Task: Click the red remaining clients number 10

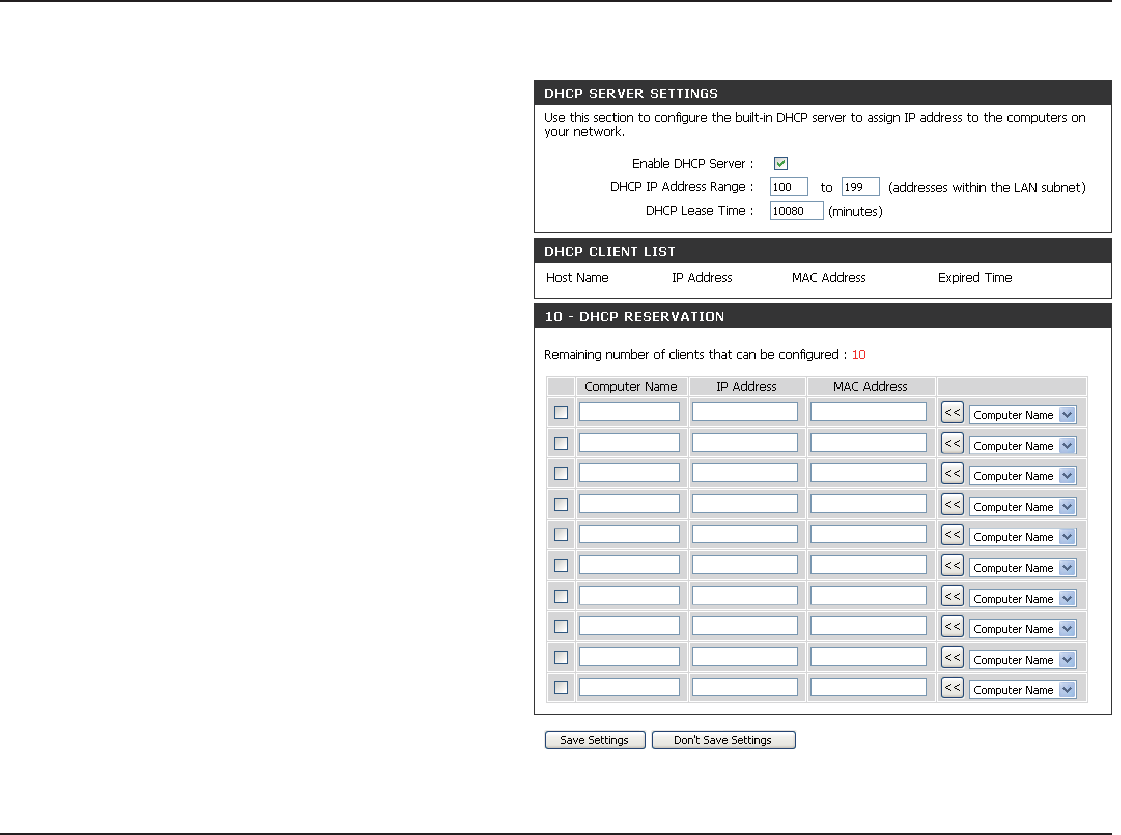Action: pyautogui.click(x=859, y=355)
